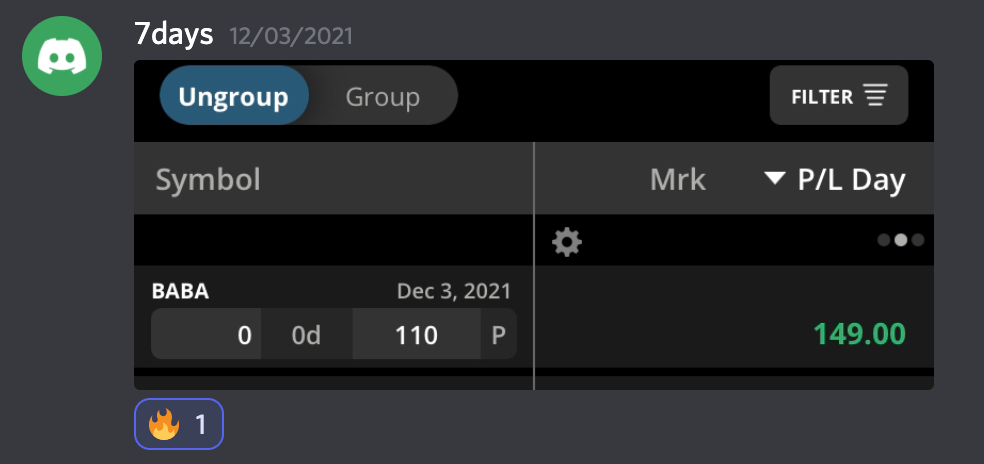Open the 7days username profile
Screen dimensions: 984x464
coord(174,34)
